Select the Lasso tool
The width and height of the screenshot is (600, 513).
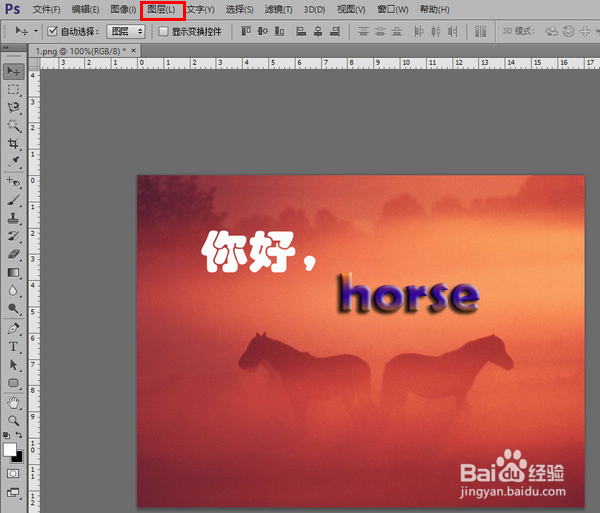[x=13, y=107]
